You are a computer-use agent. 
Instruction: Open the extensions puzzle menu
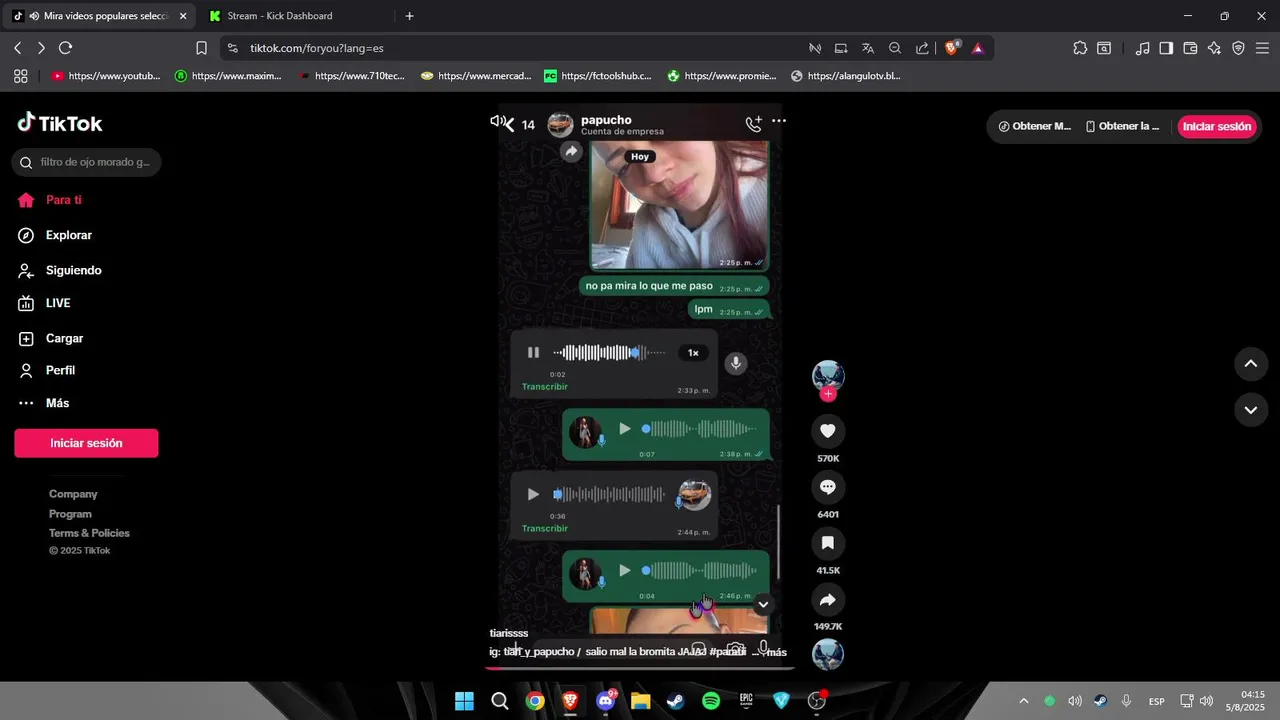click(1080, 48)
